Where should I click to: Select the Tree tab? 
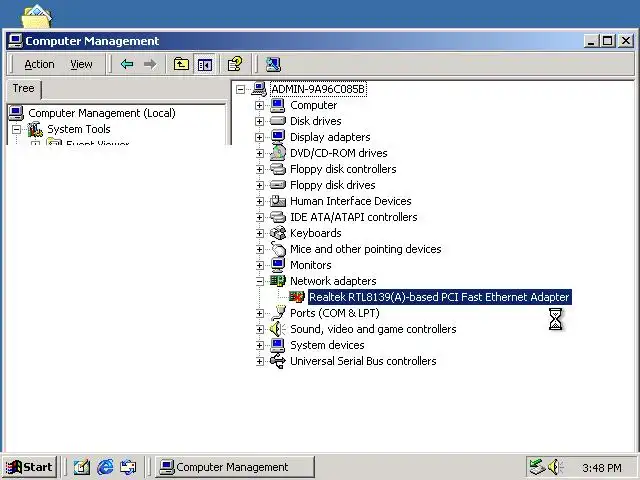(x=24, y=88)
